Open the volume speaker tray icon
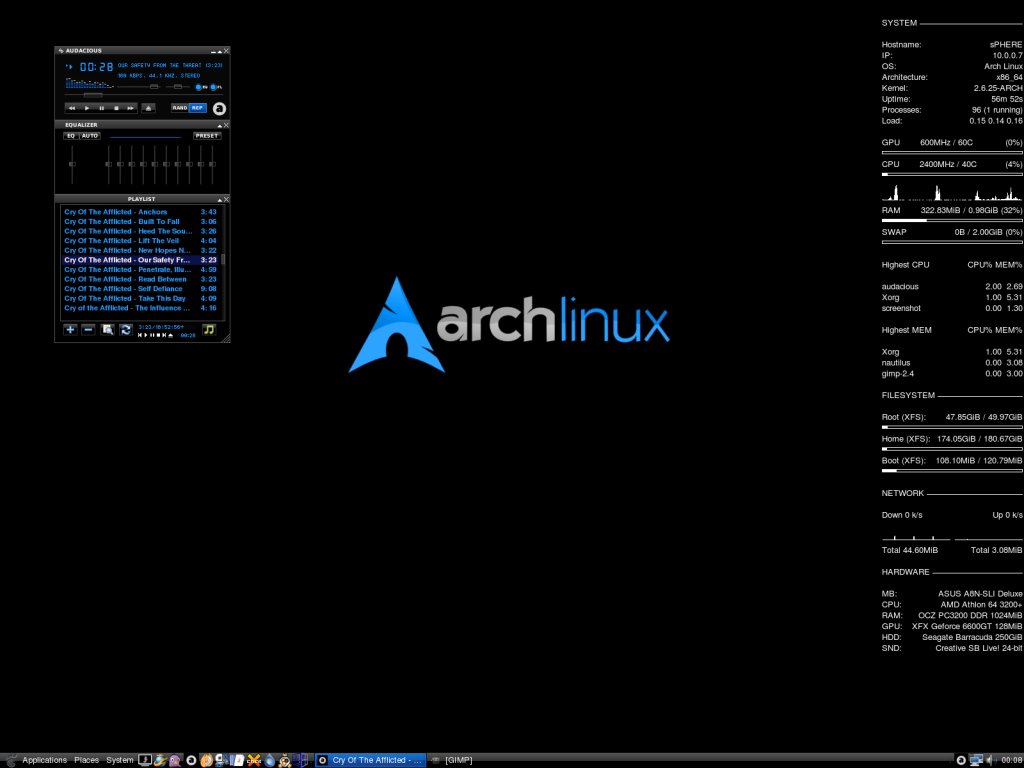Screen dimensions: 1024x768 click(990, 760)
